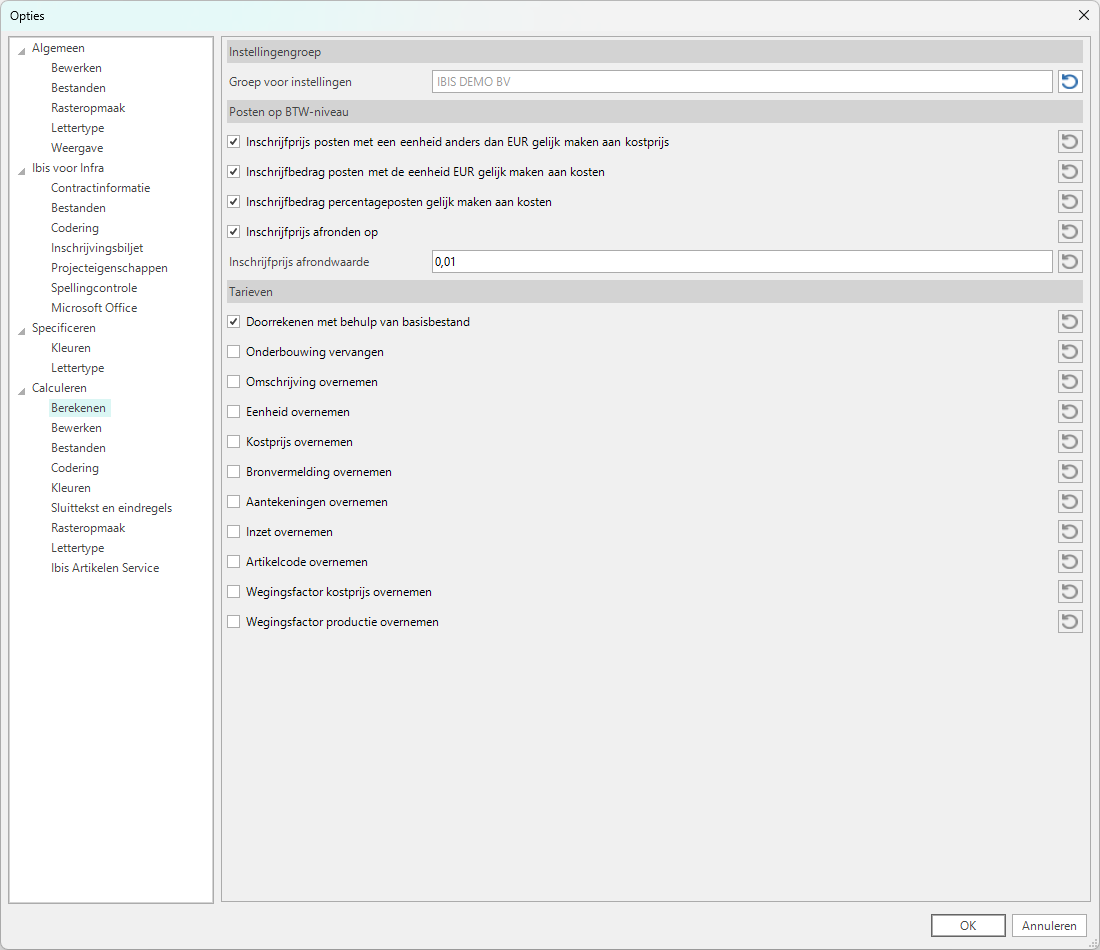
Task: Reset the Groep voor instellingen field
Action: pos(1070,82)
